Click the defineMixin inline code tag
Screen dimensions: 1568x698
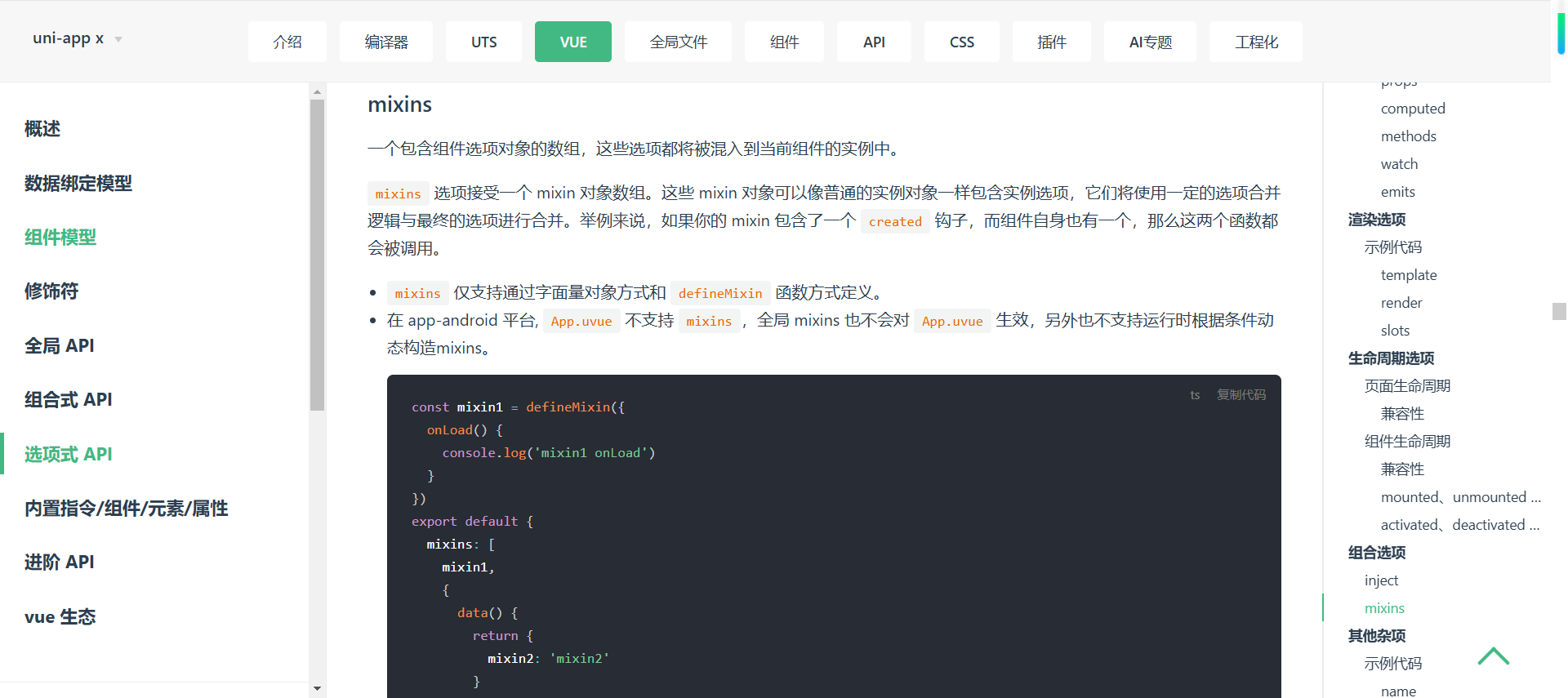[720, 293]
